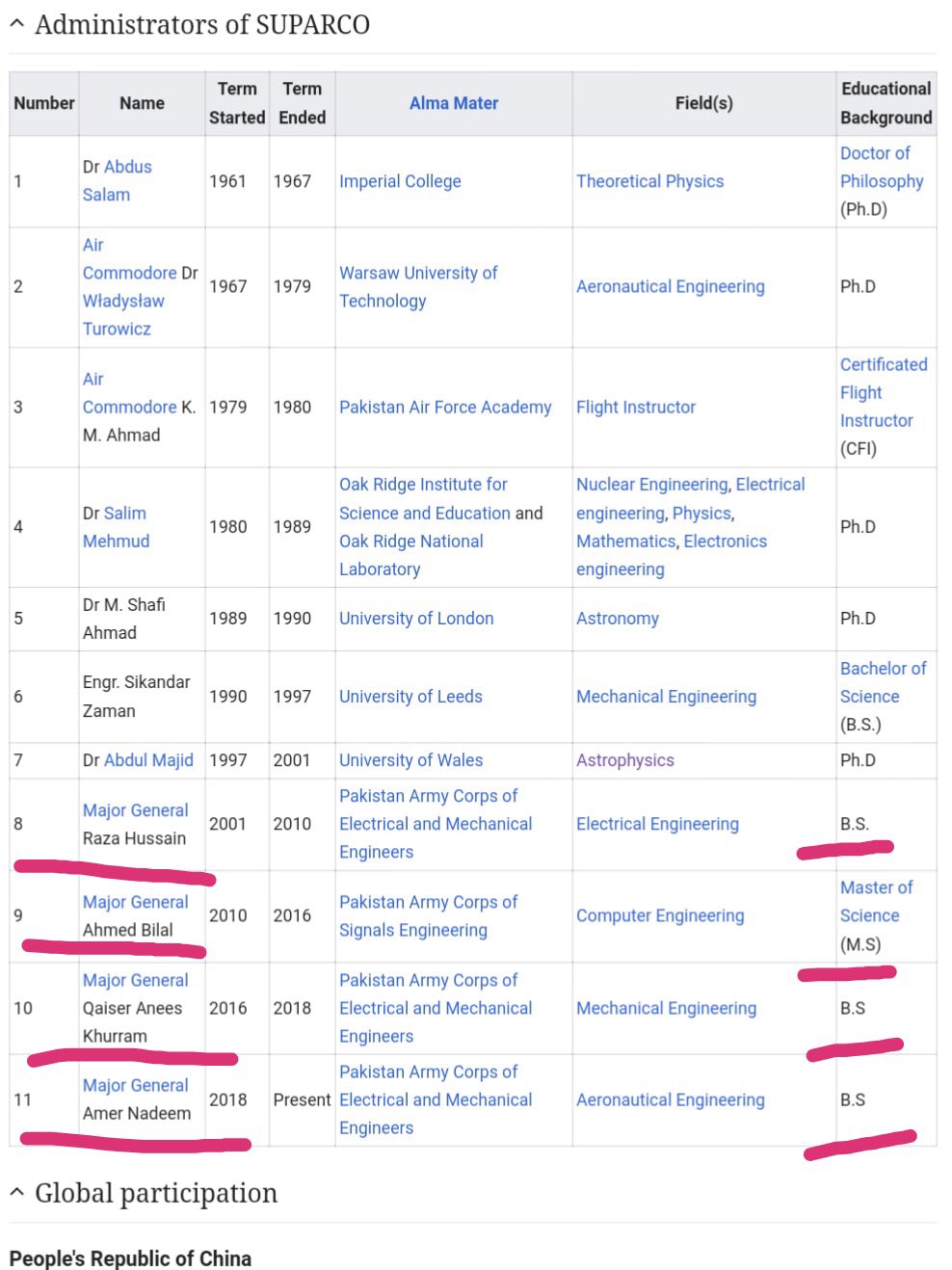Click the Name column header

(142, 103)
